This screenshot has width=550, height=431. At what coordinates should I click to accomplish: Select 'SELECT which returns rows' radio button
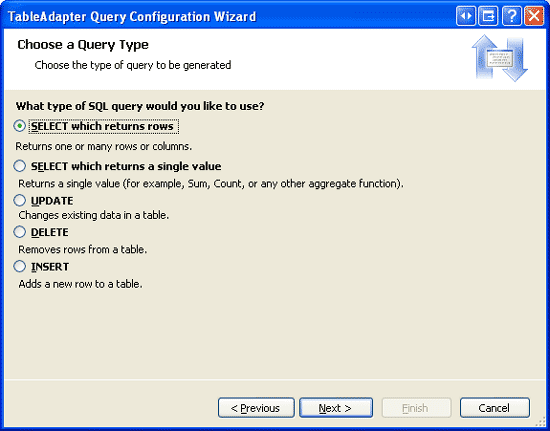click(x=20, y=126)
